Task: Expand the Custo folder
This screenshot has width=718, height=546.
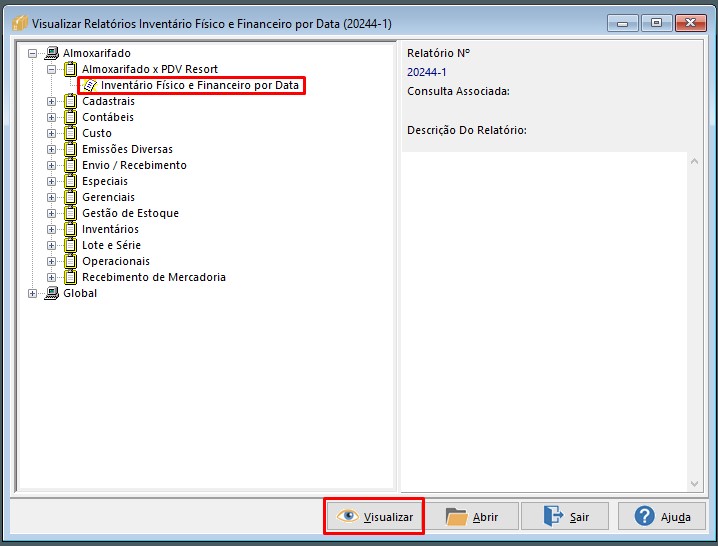Action: click(51, 134)
